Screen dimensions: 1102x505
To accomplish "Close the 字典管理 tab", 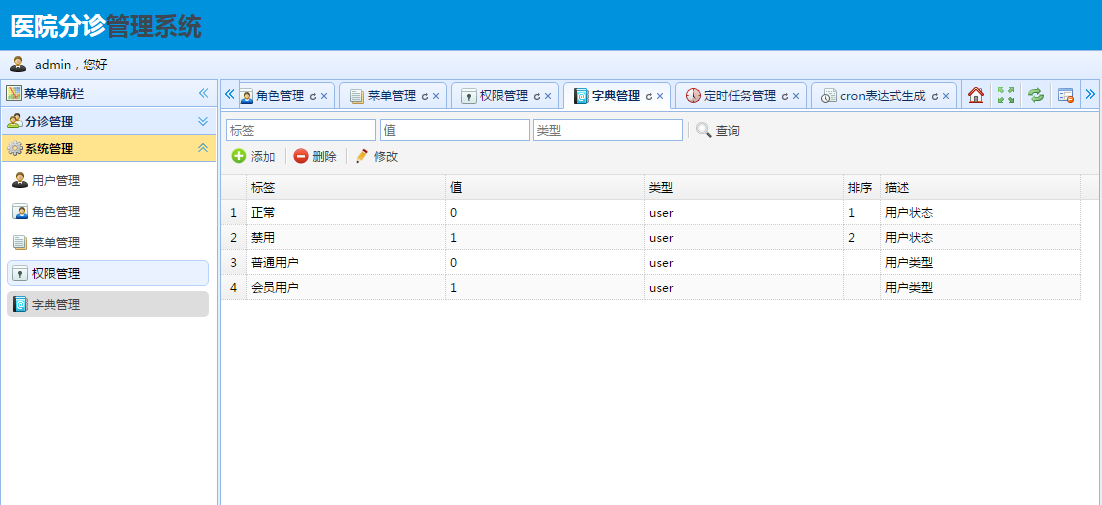I will point(660,96).
